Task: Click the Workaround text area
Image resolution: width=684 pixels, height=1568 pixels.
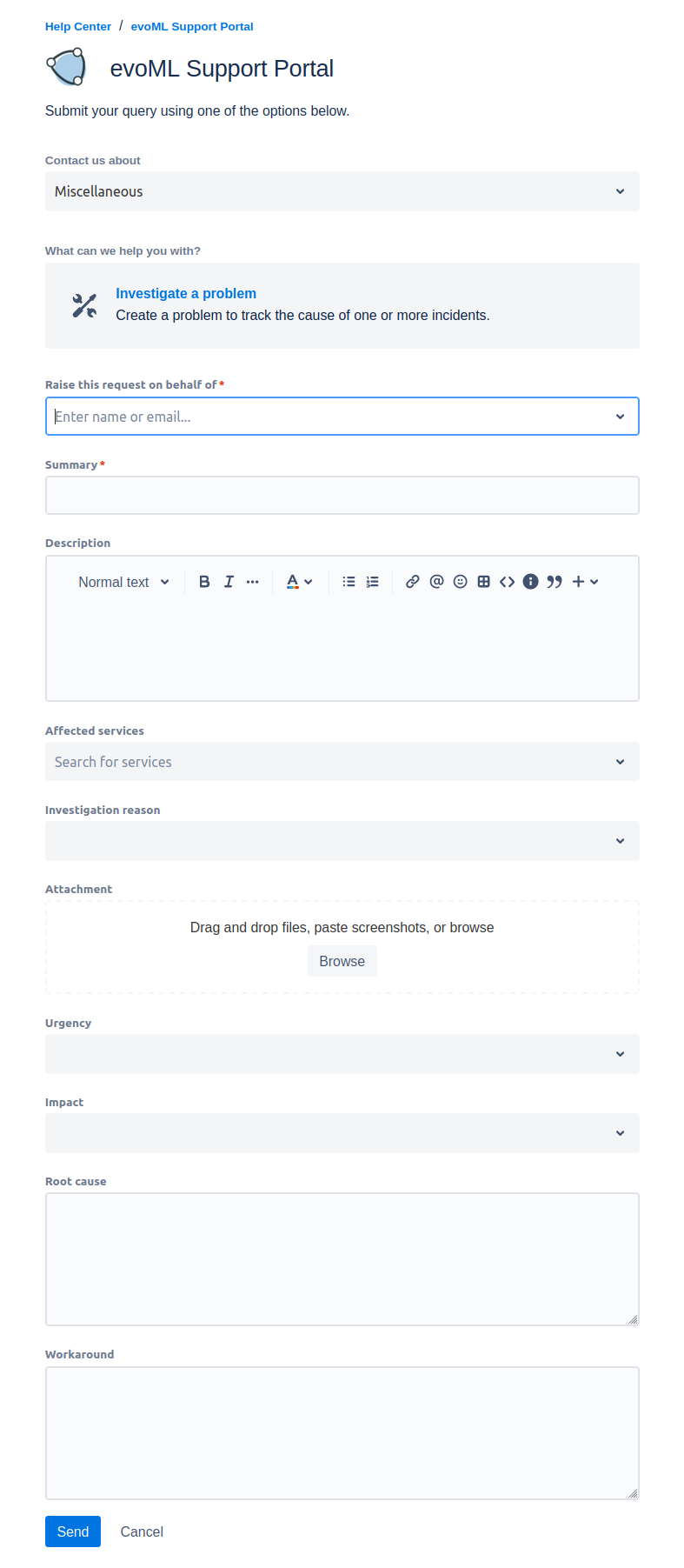Action: pos(342,1433)
